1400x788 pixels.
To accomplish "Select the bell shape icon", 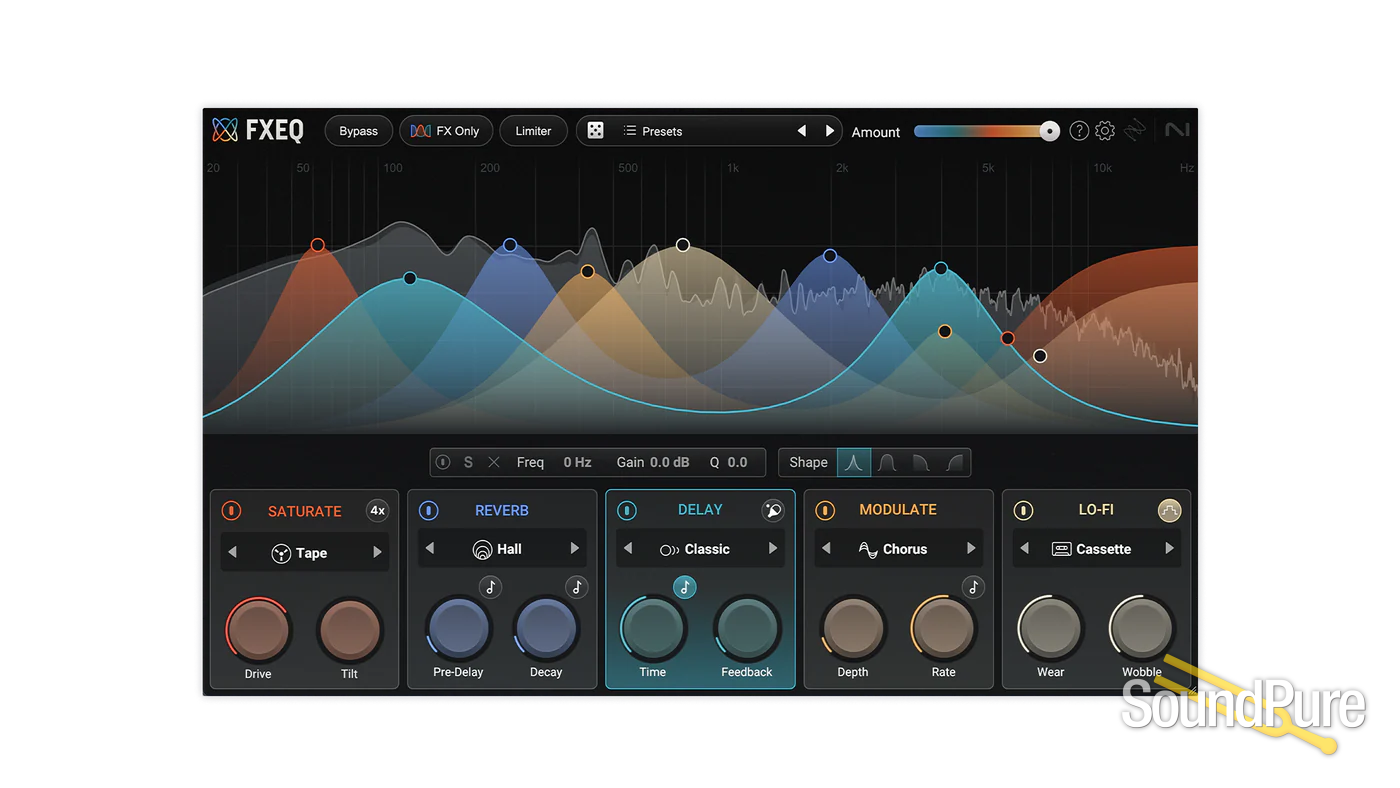I will click(x=854, y=462).
